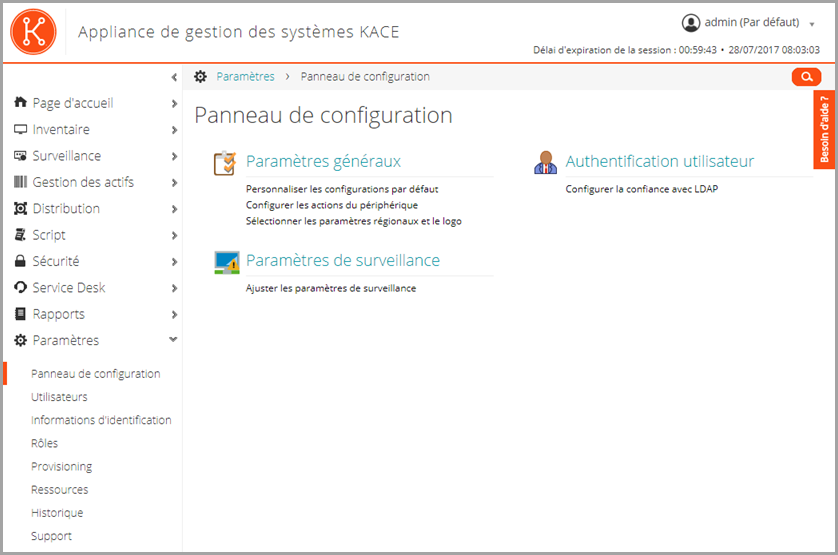Expand the Surveillance submenu chevron
Screen dimensions: 838x555
click(x=174, y=156)
